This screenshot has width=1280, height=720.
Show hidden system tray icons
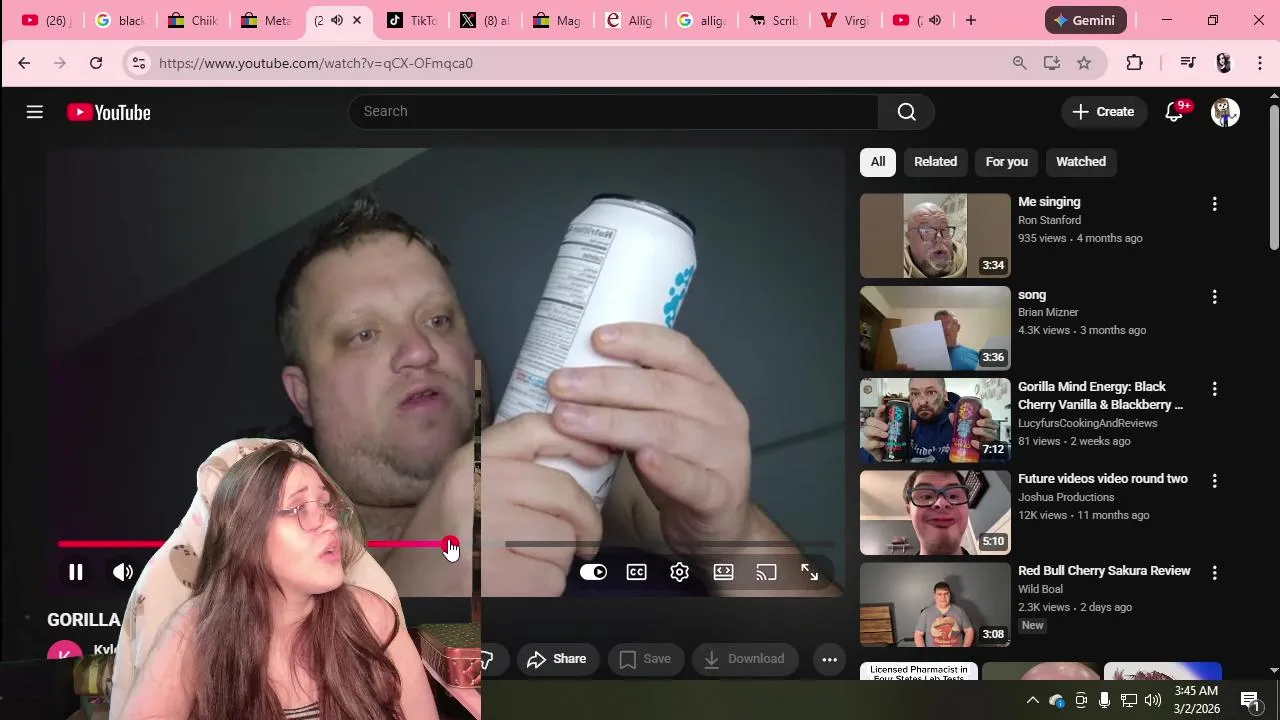point(1033,700)
